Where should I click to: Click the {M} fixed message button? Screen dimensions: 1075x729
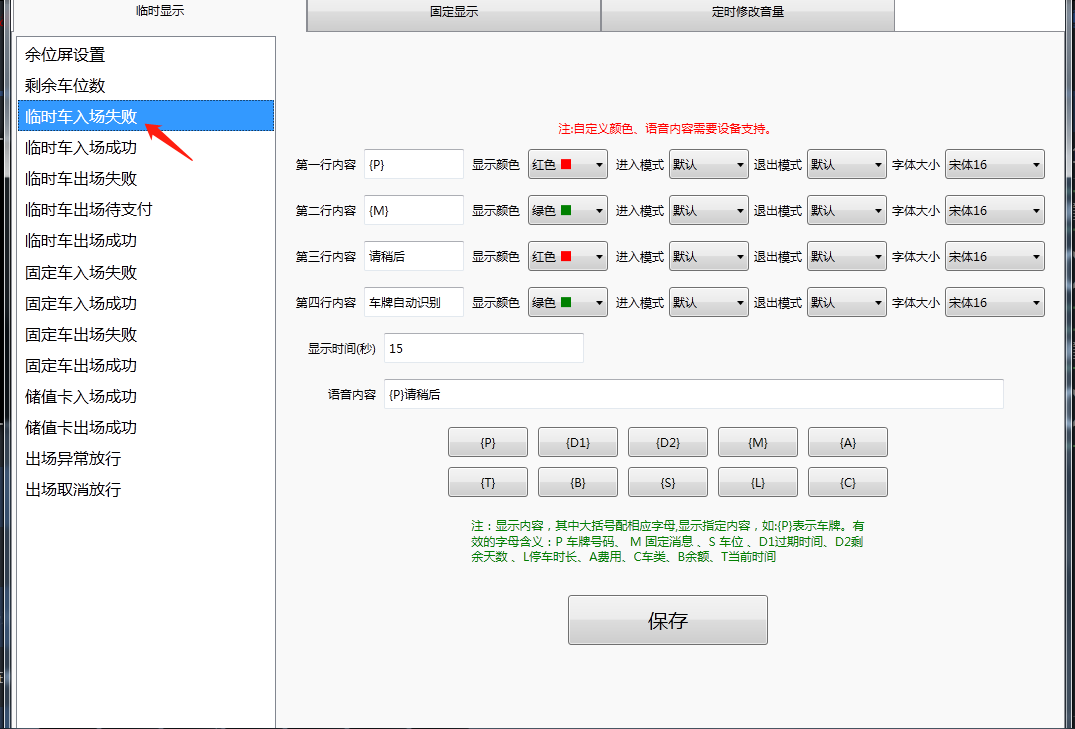click(758, 442)
